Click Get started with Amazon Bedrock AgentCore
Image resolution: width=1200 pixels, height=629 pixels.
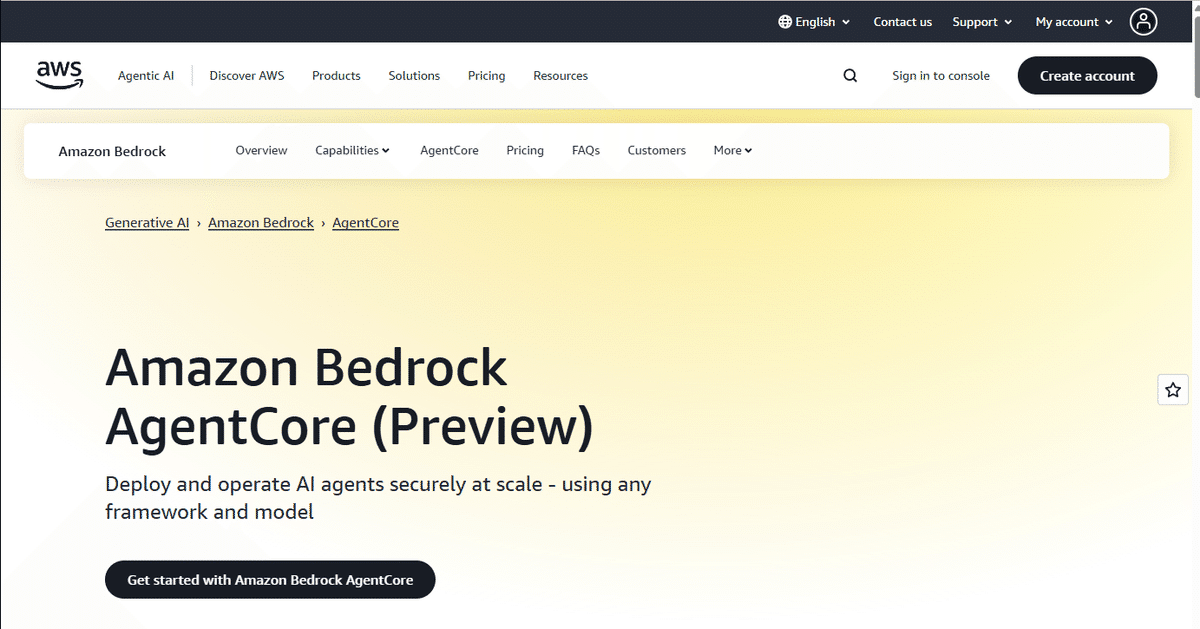coord(270,580)
